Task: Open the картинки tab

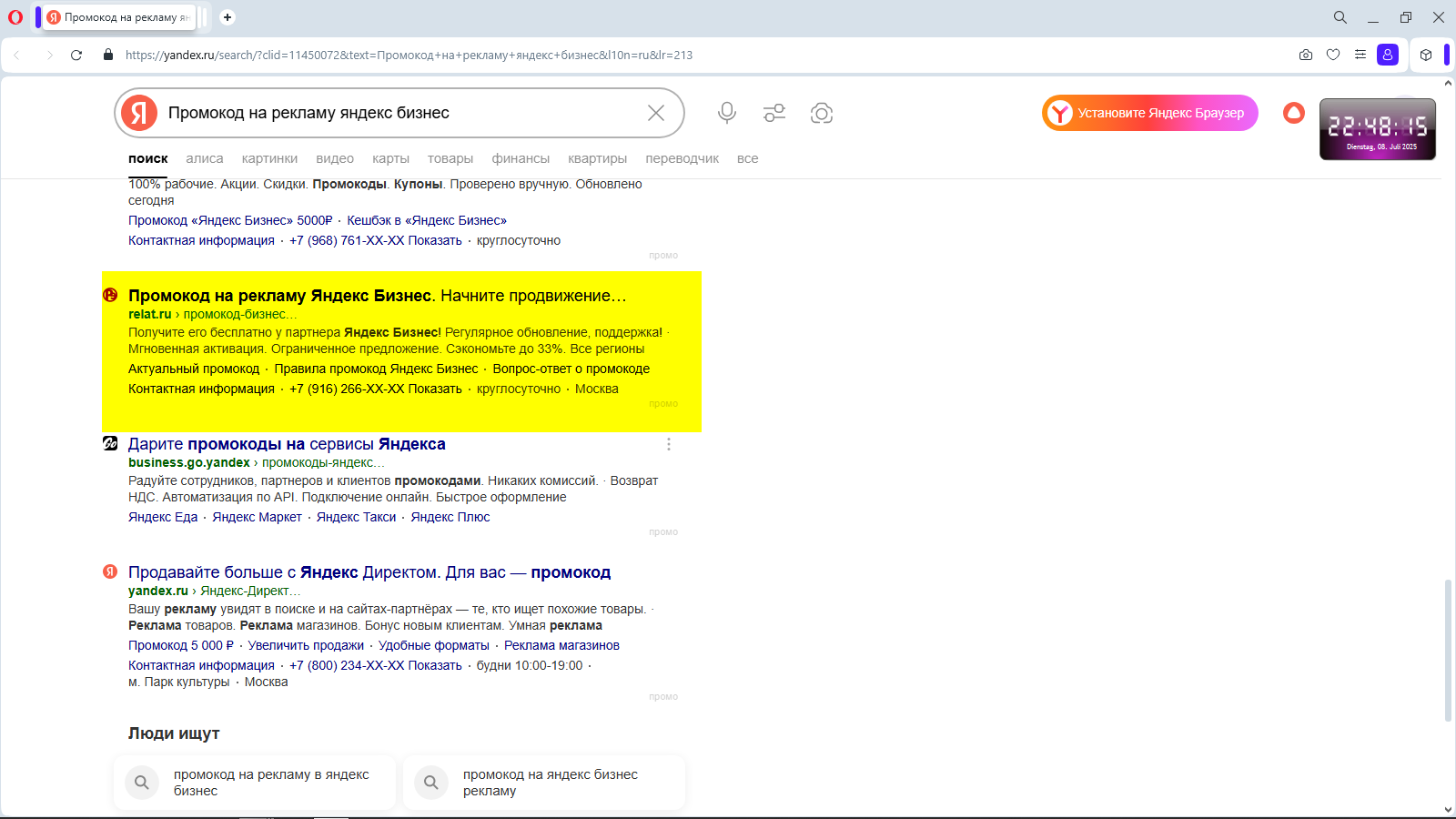Action: point(269,158)
